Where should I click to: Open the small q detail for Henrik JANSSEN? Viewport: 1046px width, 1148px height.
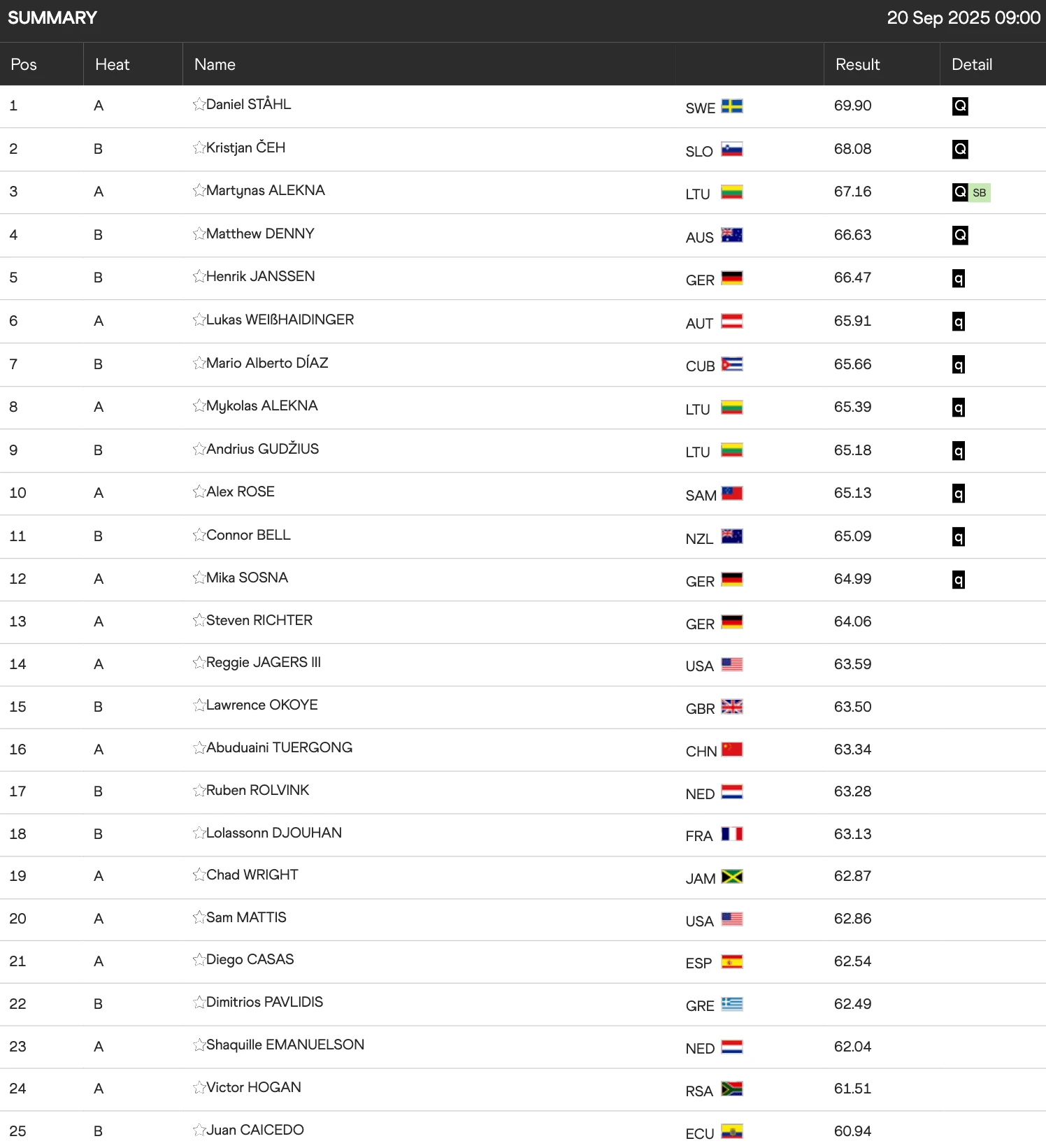pyautogui.click(x=959, y=278)
